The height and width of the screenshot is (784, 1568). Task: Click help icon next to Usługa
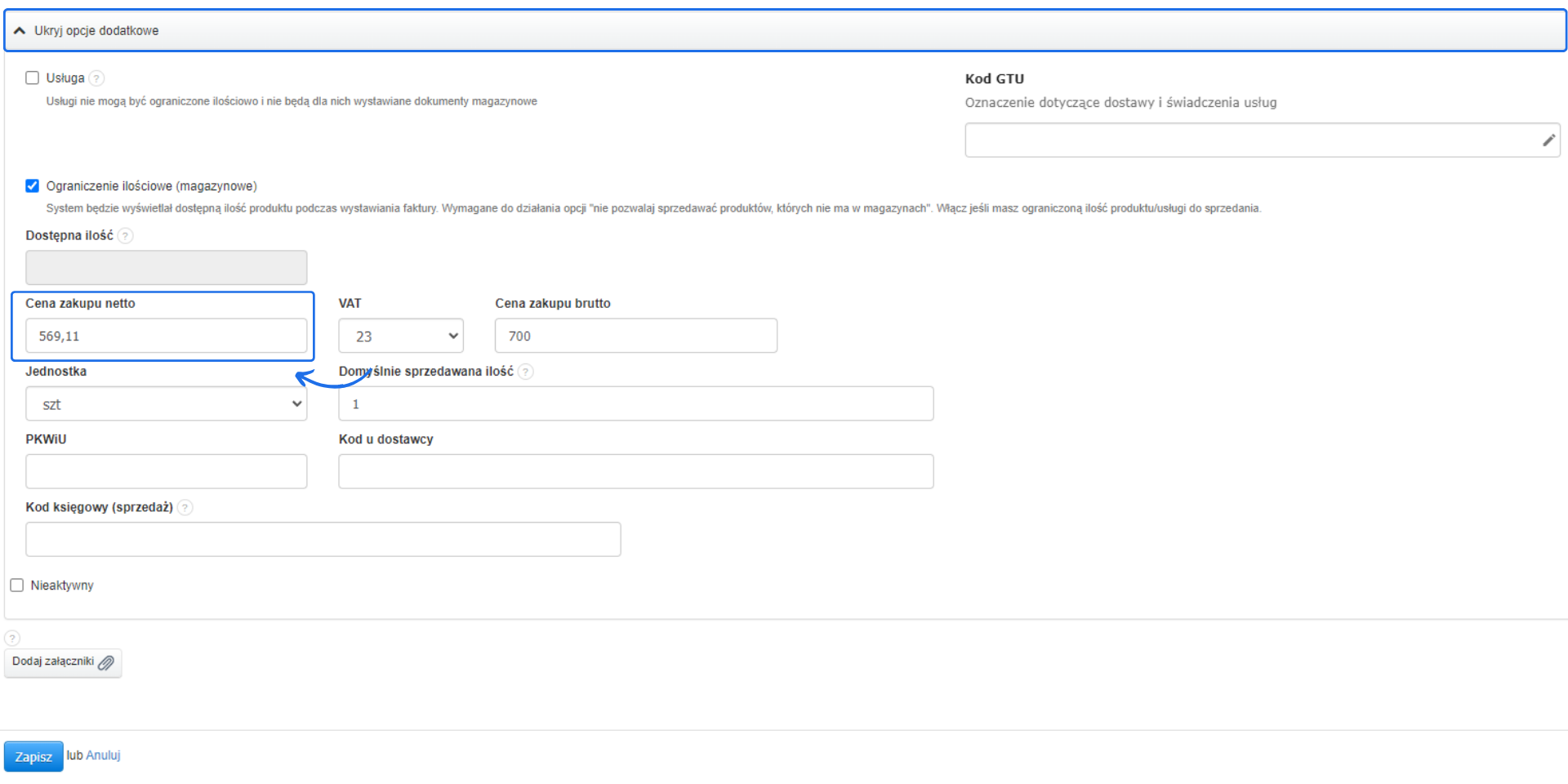click(96, 78)
